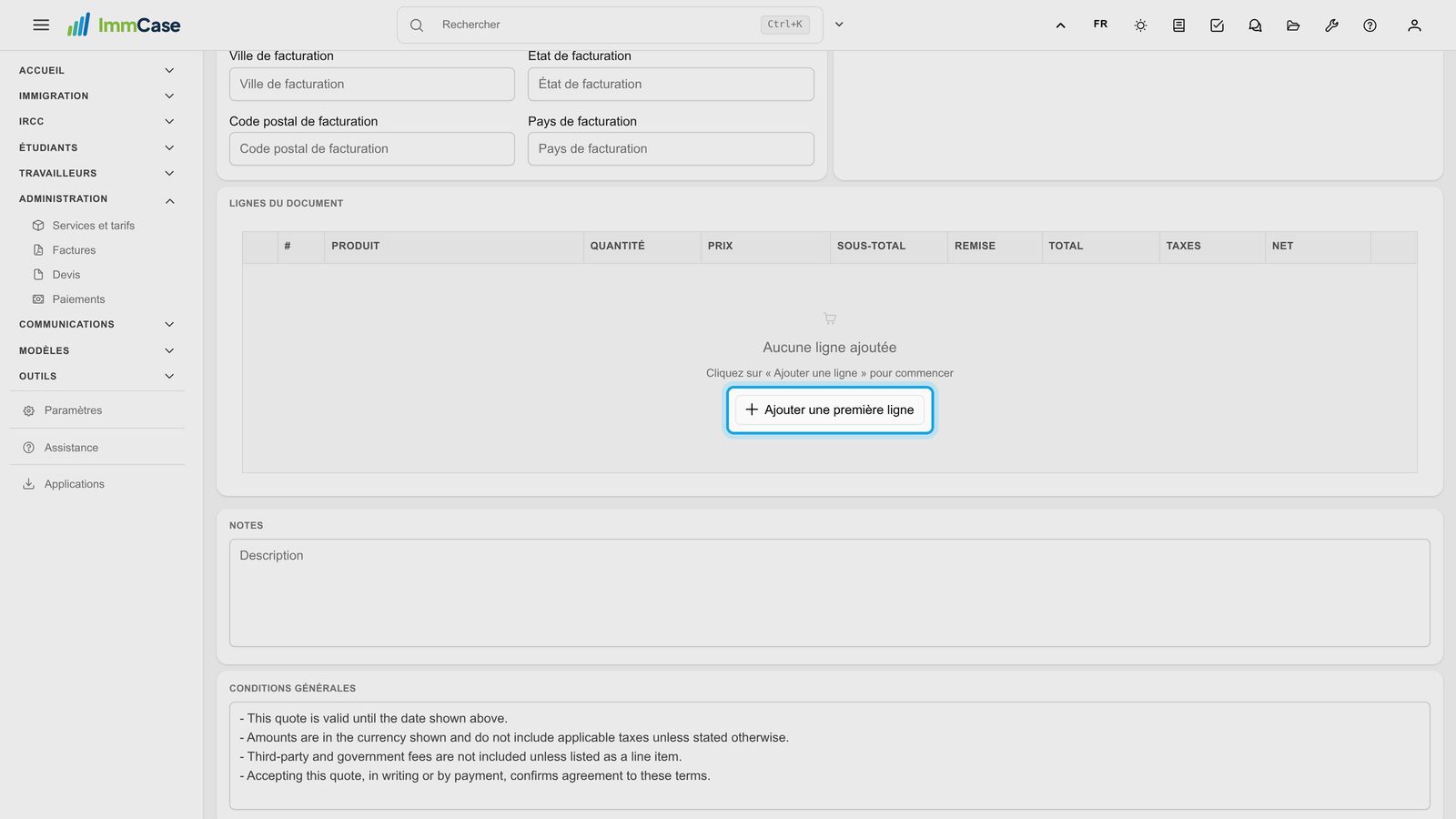
Task: Click the Notes Description text area
Action: click(830, 593)
